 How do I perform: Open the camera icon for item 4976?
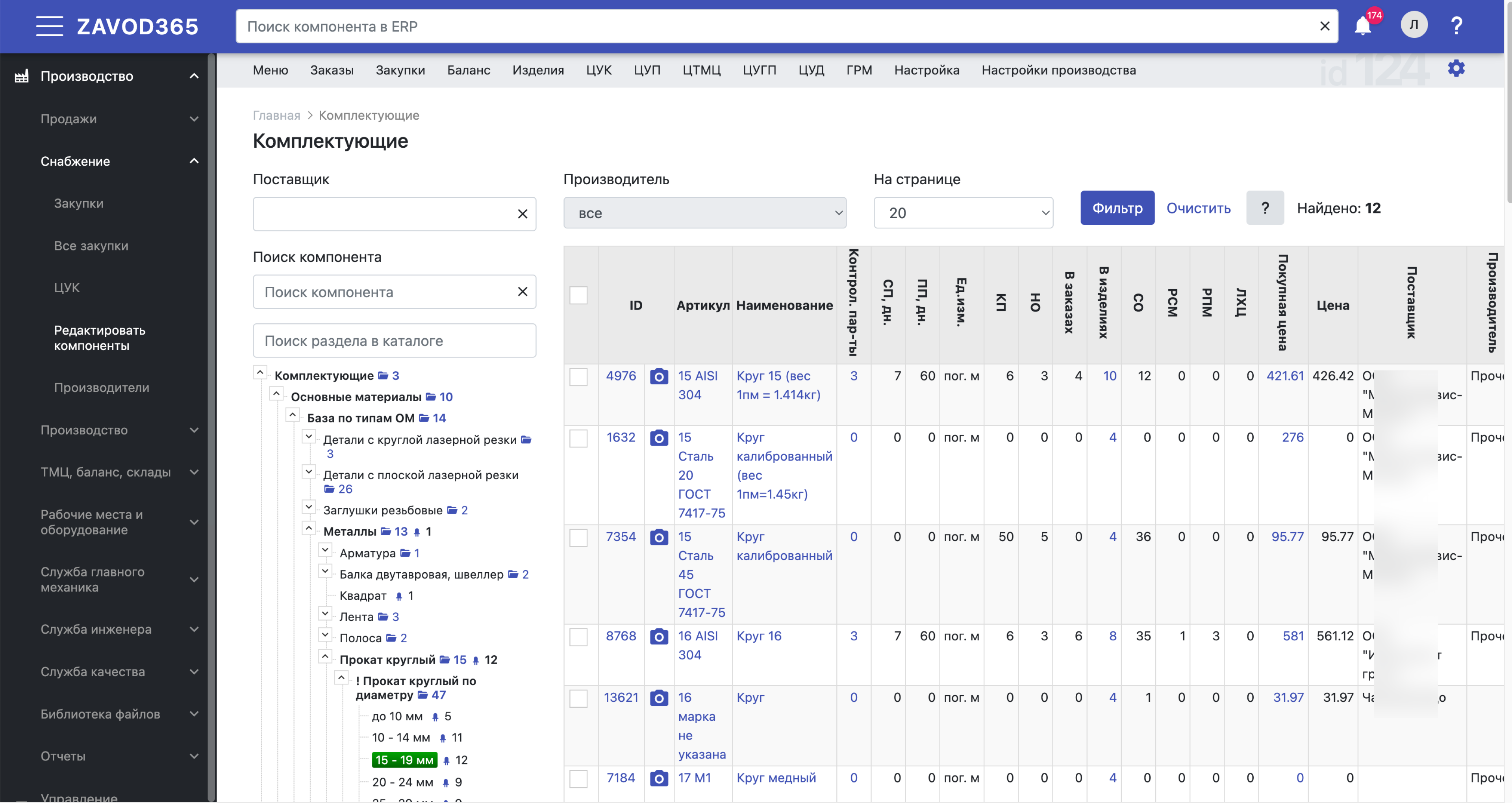659,377
